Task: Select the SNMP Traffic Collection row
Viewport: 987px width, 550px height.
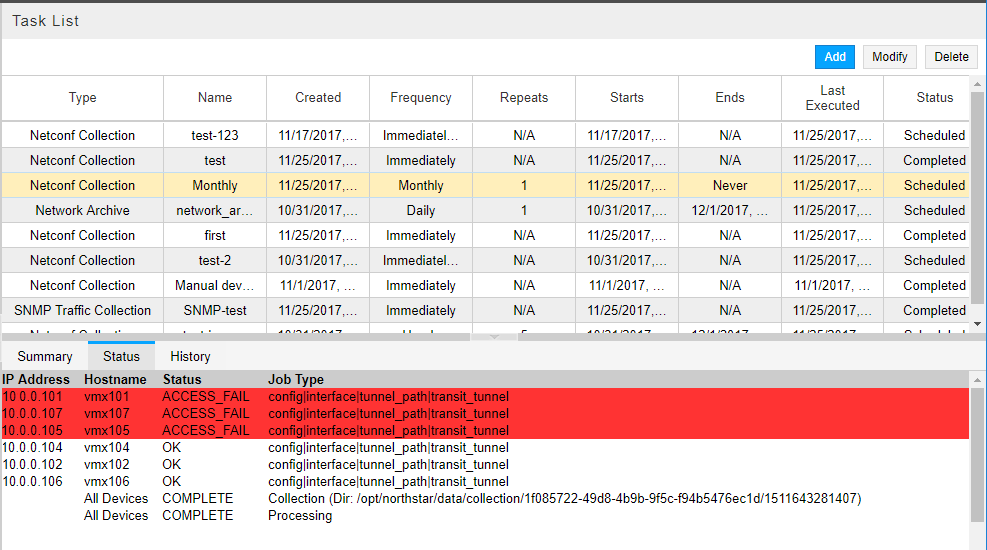Action: tap(82, 311)
